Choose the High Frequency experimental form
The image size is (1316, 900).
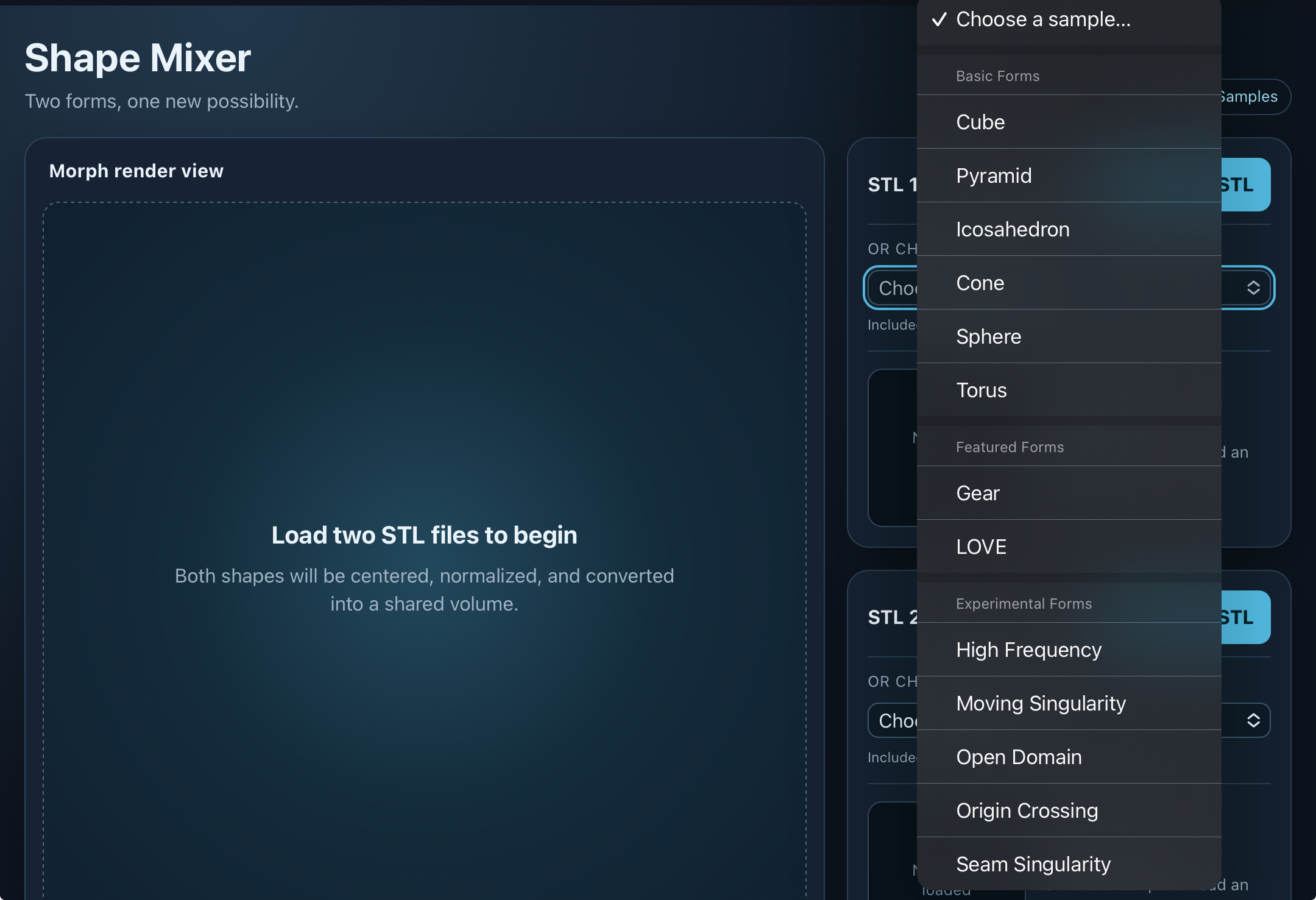click(1069, 650)
